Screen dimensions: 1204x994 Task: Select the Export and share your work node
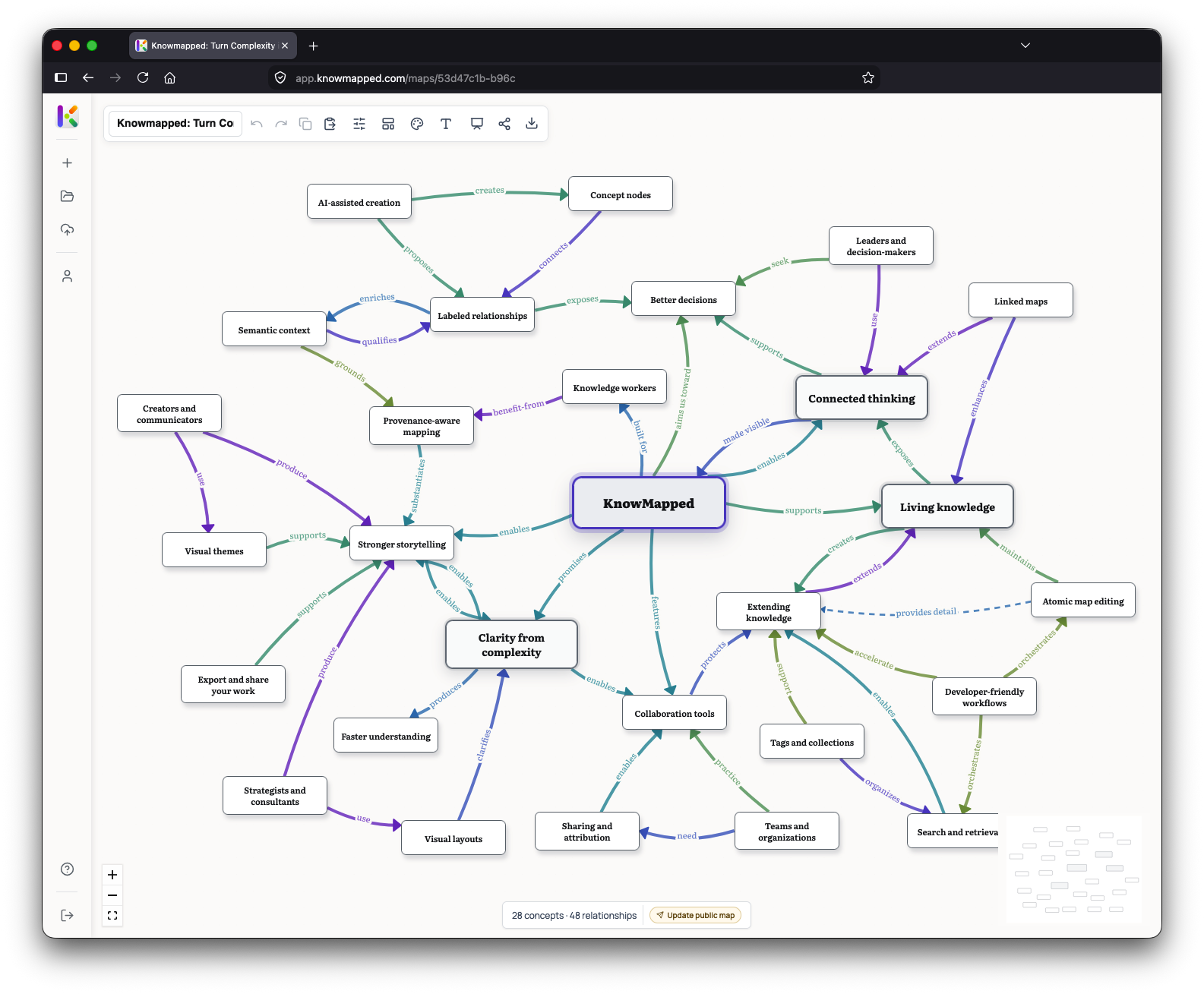(x=233, y=685)
